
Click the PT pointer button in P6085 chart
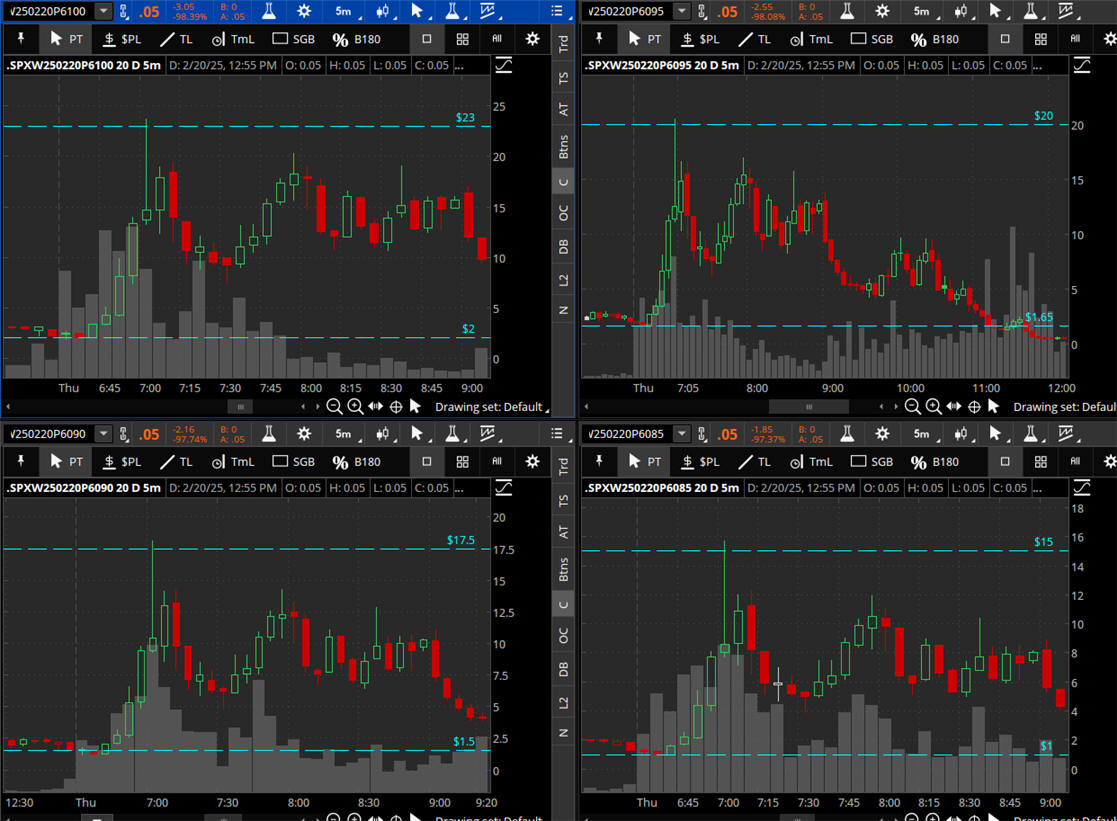coord(645,461)
